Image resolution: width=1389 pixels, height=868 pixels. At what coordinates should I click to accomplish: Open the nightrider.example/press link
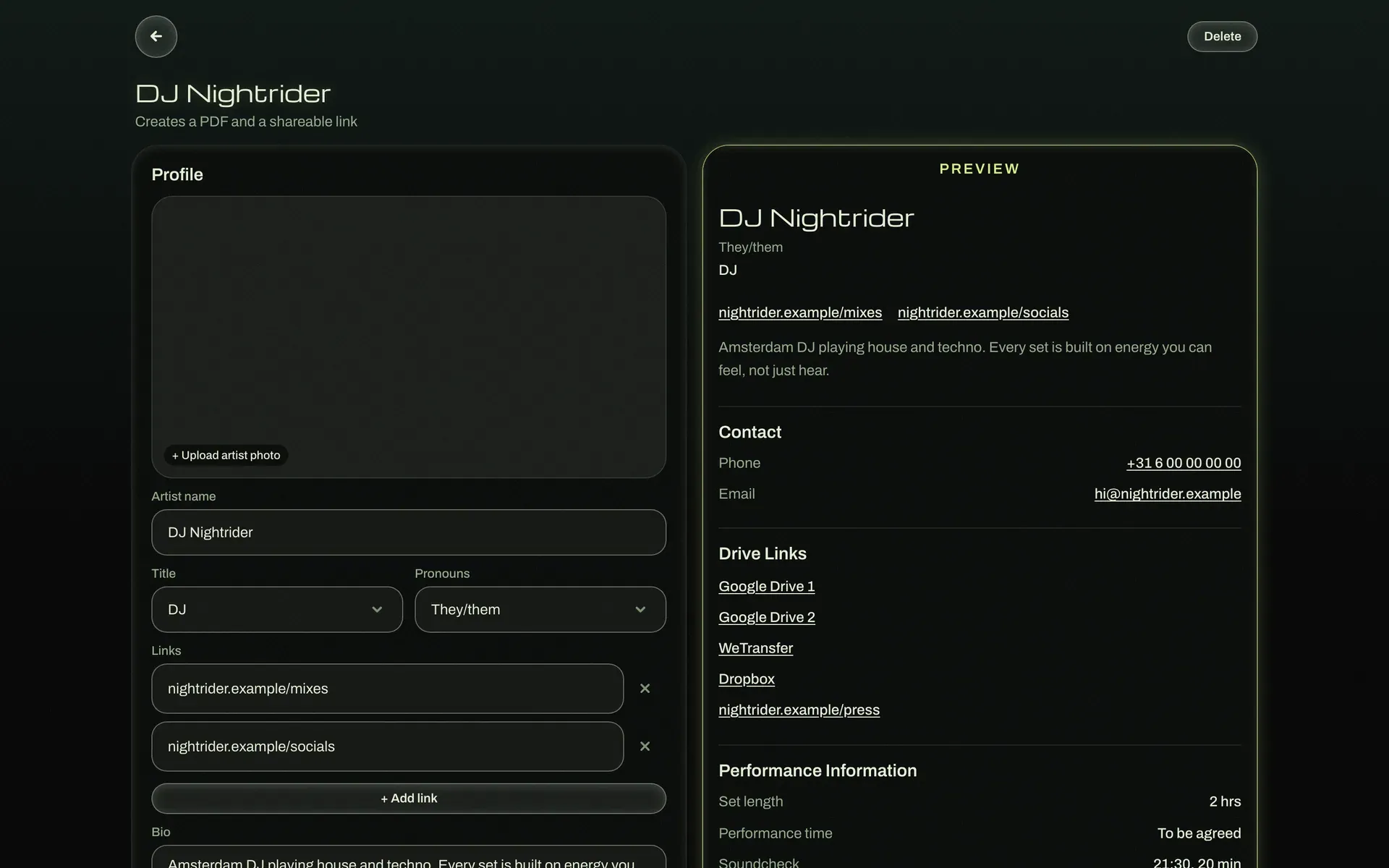click(799, 710)
